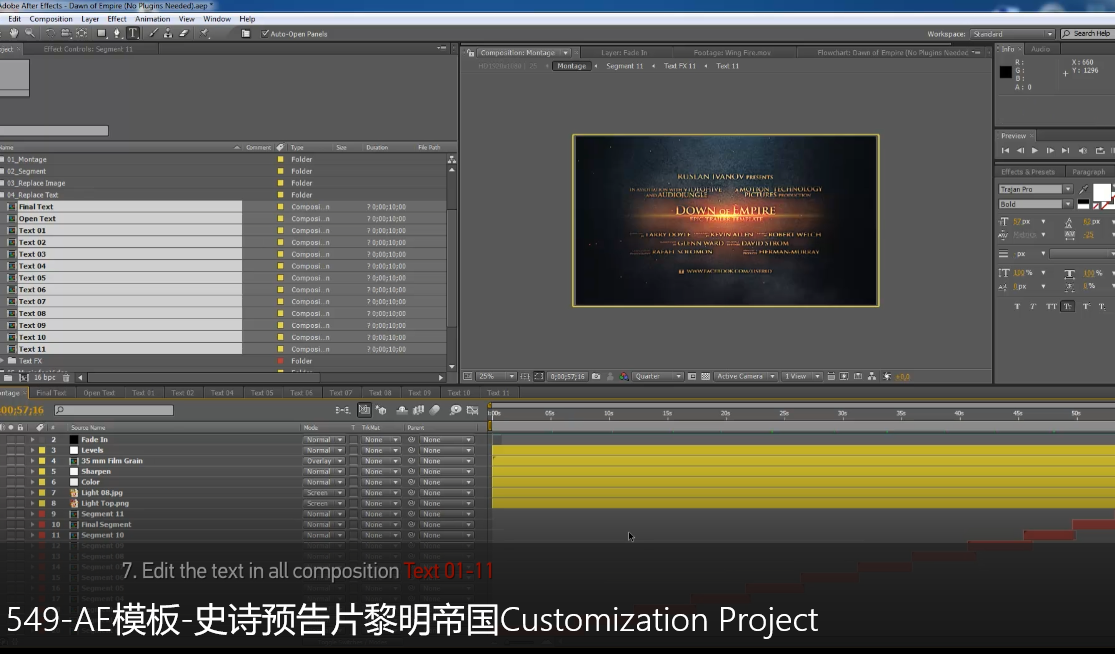Toggle preserve transparency box for Color layer
This screenshot has height=654, width=1115.
tap(353, 482)
